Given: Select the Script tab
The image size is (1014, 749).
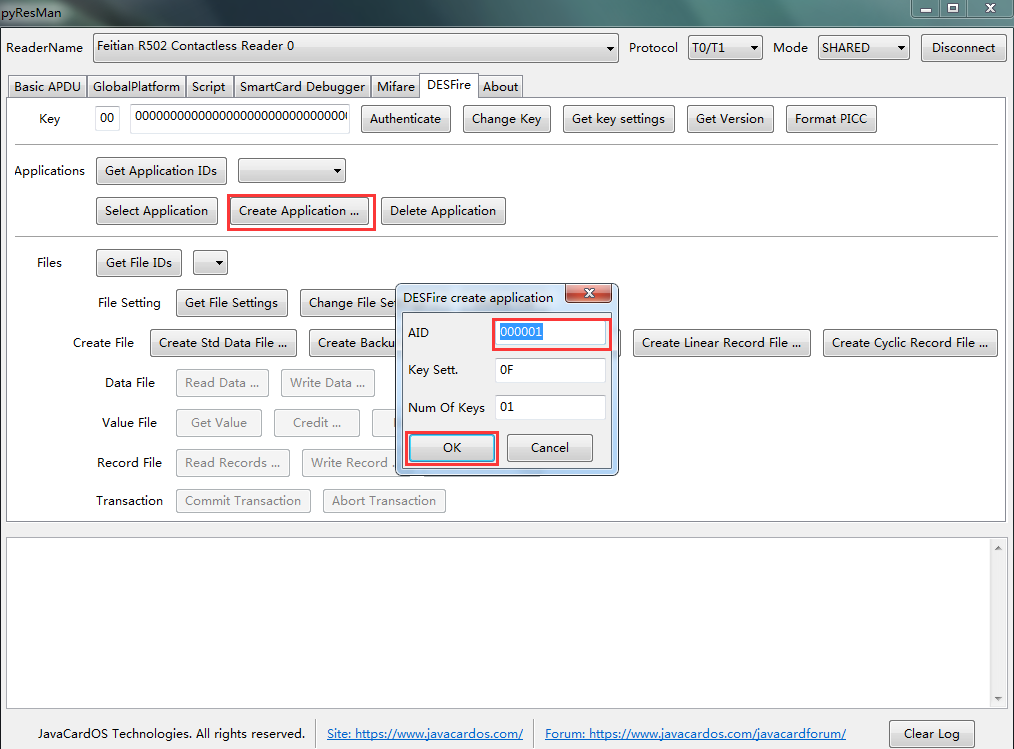Looking at the screenshot, I should click(x=208, y=87).
